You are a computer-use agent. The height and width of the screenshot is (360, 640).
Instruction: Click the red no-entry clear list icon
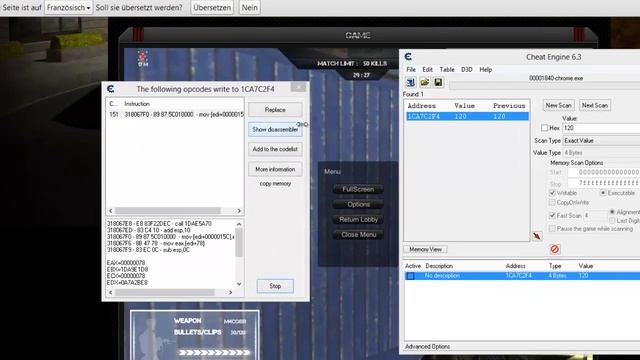(x=555, y=249)
